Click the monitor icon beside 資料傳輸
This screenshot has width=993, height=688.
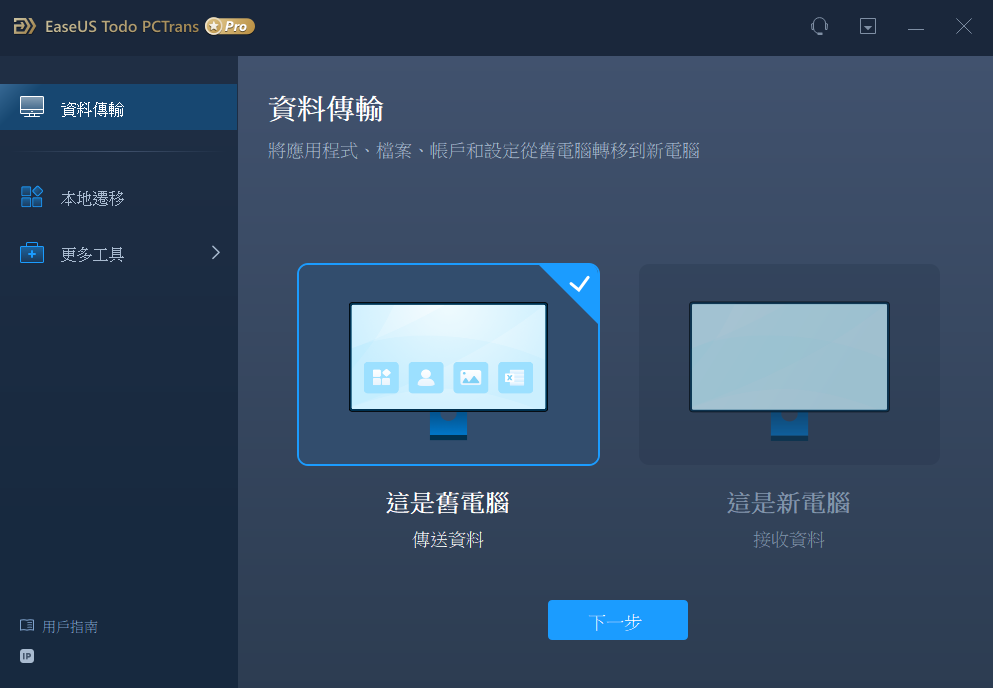tap(32, 107)
